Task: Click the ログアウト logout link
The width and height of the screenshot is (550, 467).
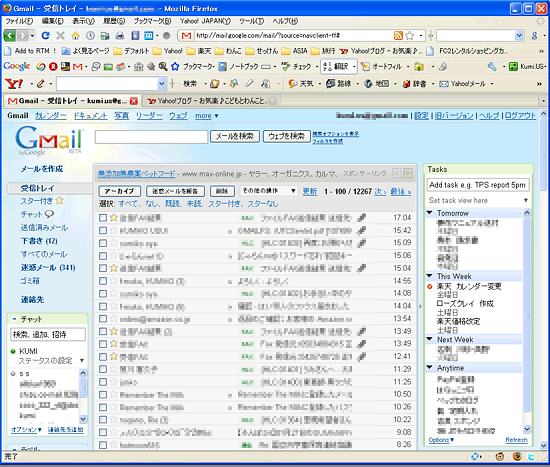Action: tap(520, 115)
